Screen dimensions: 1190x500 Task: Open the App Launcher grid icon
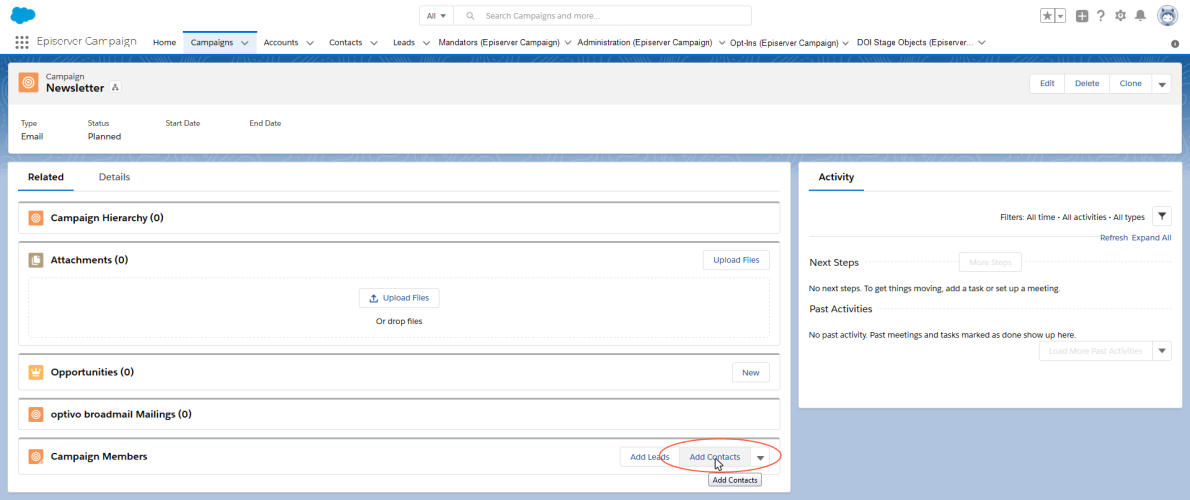[x=22, y=42]
